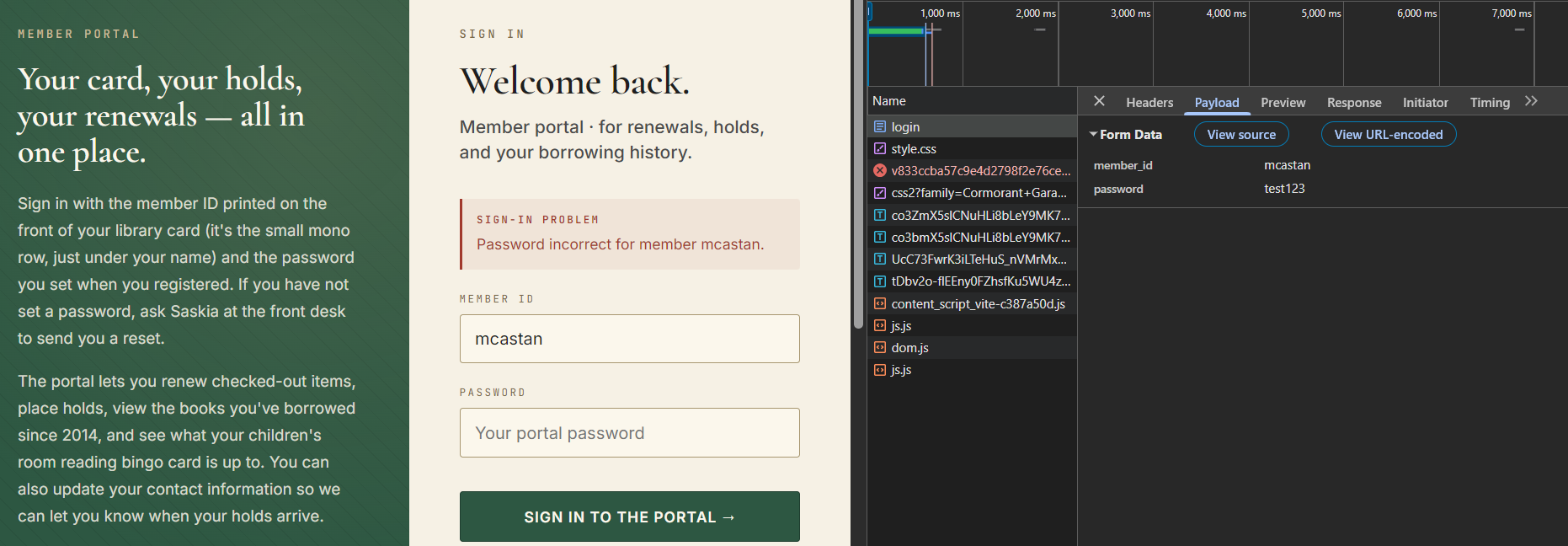1568x546 pixels.
Task: Click font icon beside tDbv2o-flEEny row
Action: pyautogui.click(x=879, y=281)
